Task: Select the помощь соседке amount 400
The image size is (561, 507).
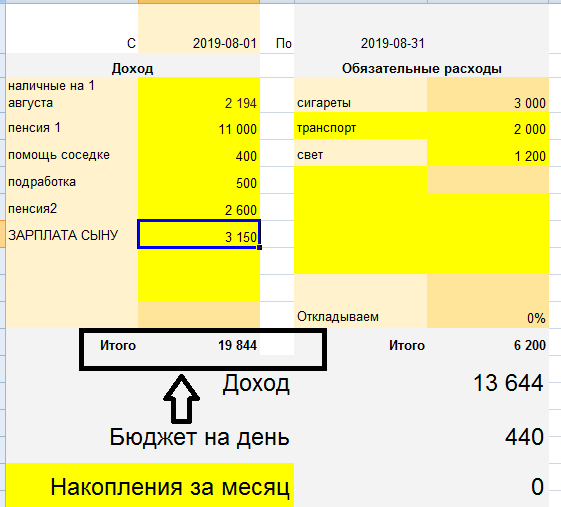Action: click(199, 153)
